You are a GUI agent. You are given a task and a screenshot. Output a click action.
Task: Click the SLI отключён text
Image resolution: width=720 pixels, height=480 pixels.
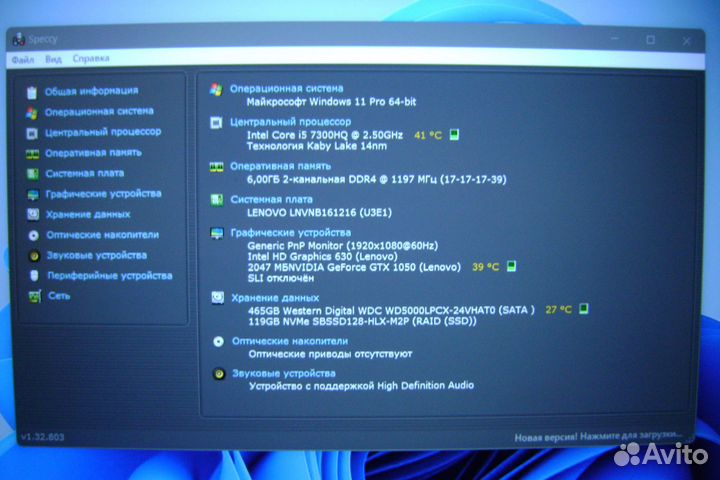(281, 278)
